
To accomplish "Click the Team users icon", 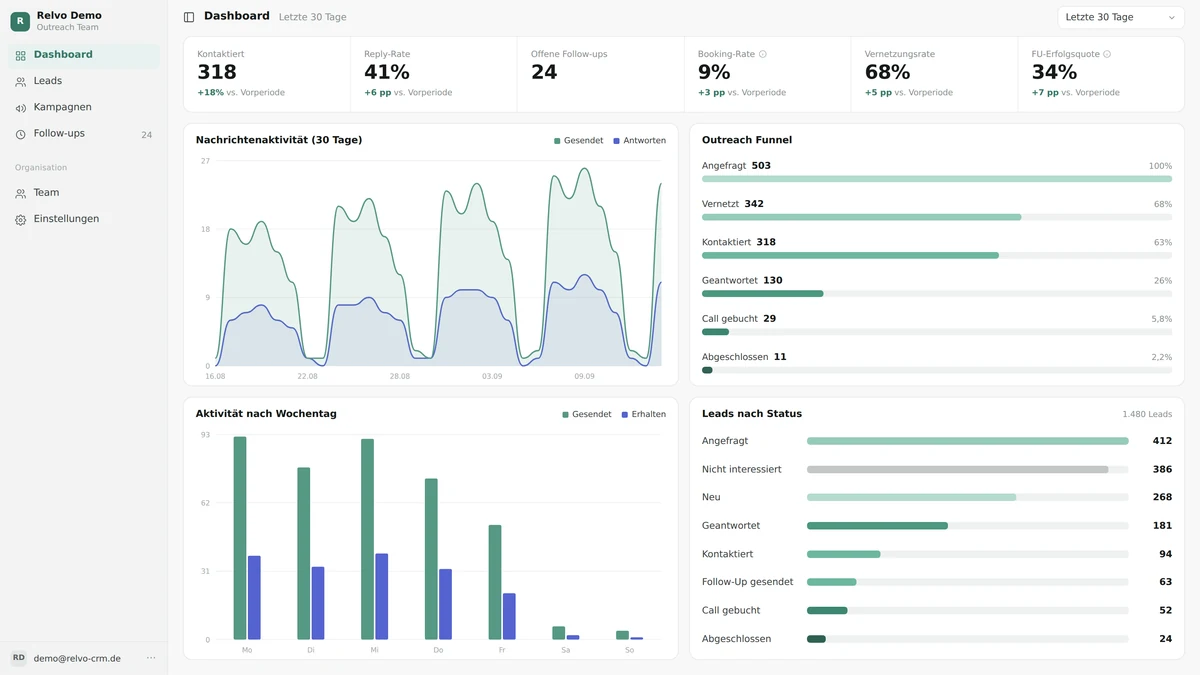I will [21, 193].
